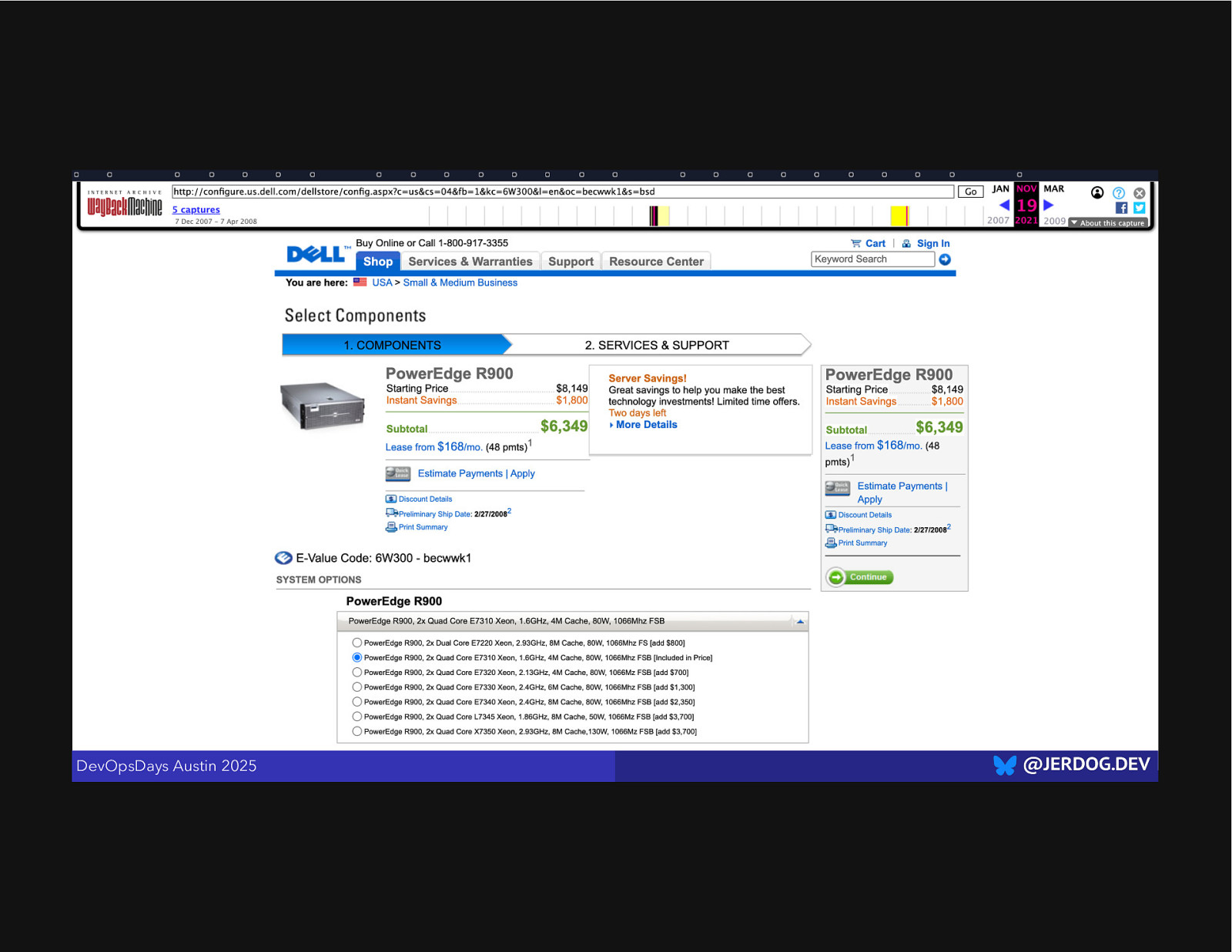
Task: Jump to 2009 in timeline
Action: pos(1055,220)
